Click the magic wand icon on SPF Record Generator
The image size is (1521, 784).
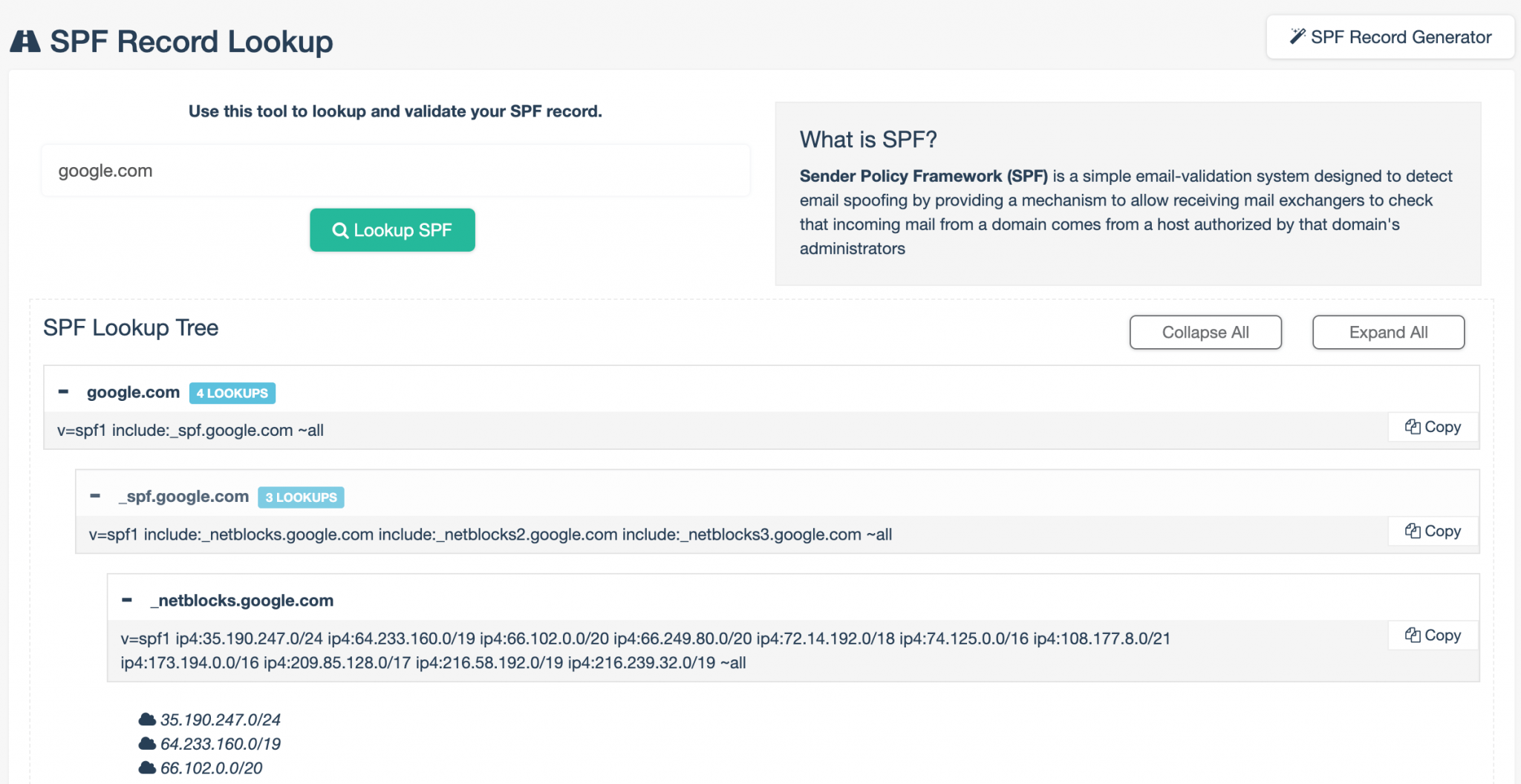(x=1297, y=35)
